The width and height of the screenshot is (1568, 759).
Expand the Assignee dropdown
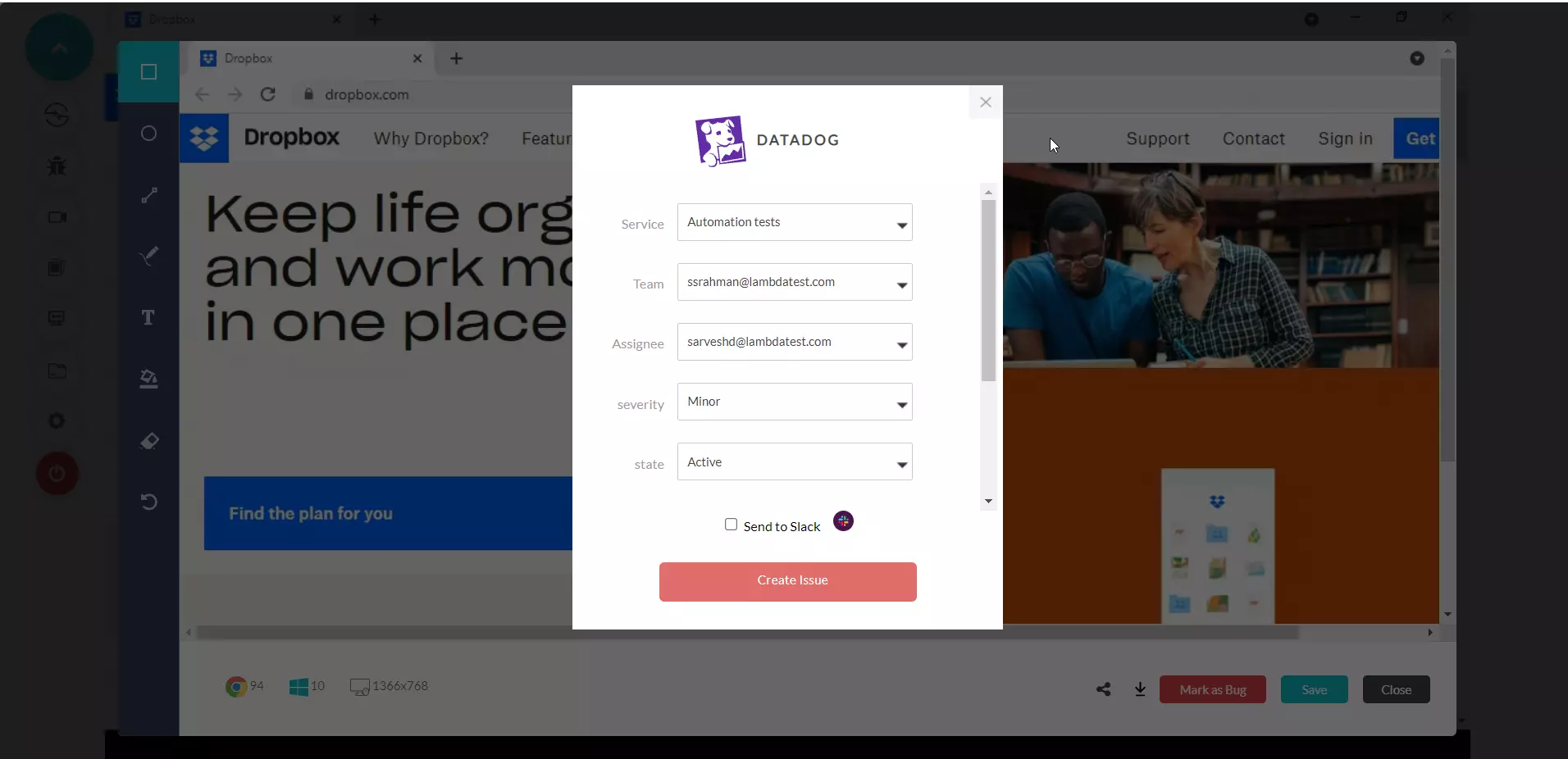click(794, 342)
